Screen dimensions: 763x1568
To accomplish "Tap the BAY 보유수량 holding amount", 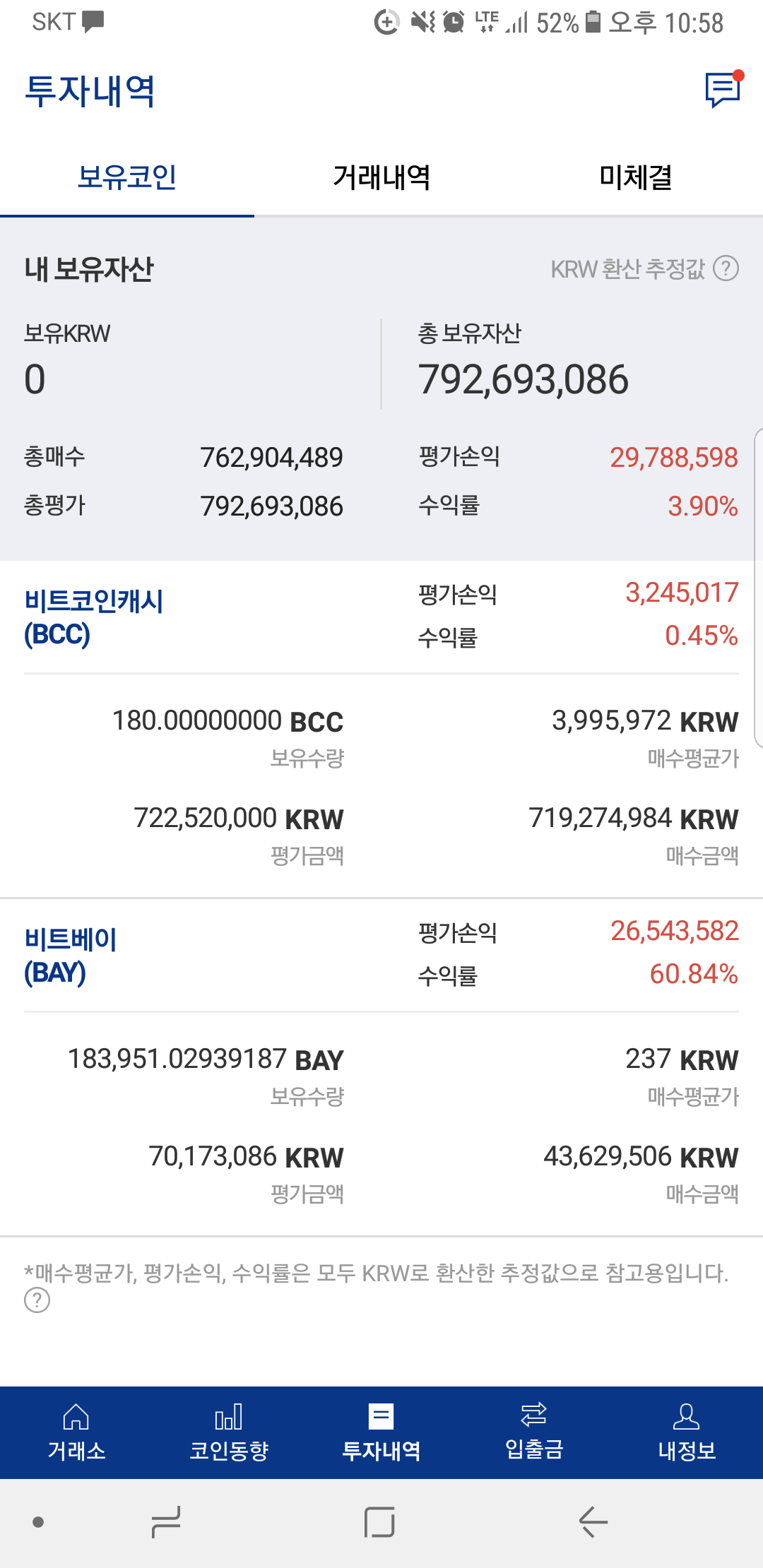I will [x=206, y=1059].
